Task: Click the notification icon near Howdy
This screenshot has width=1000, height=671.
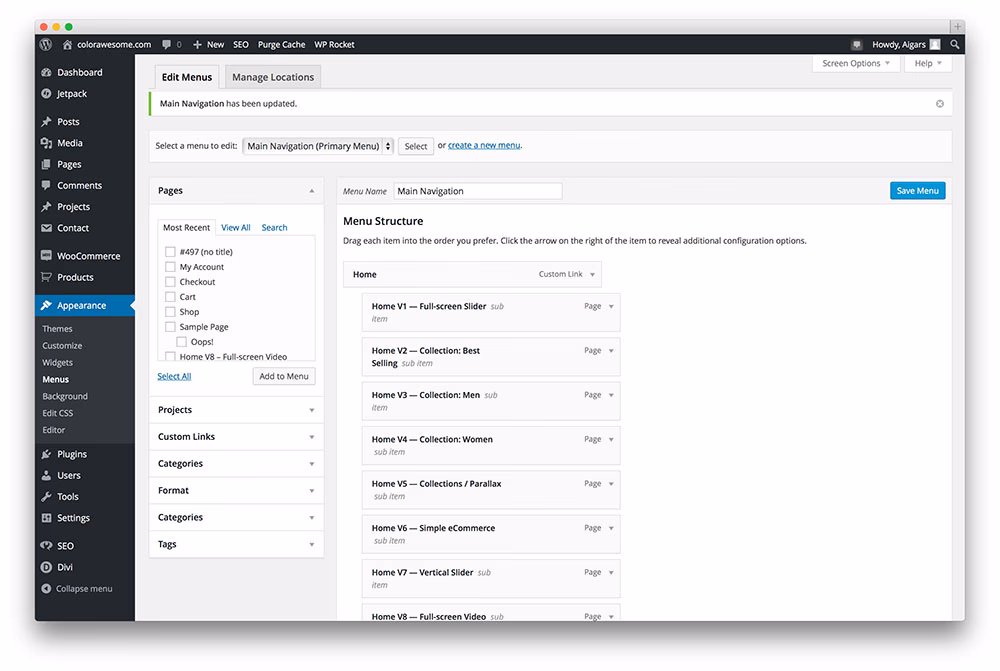Action: (857, 45)
